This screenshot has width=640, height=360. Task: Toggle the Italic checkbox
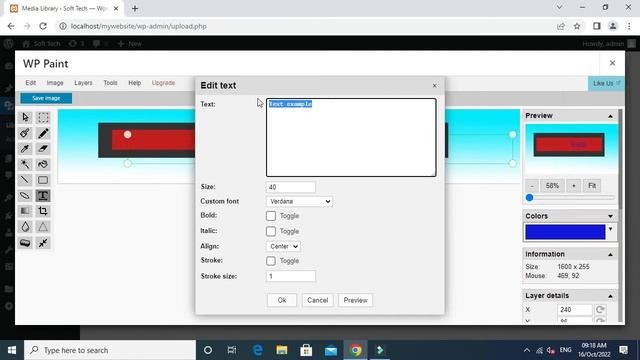click(271, 231)
